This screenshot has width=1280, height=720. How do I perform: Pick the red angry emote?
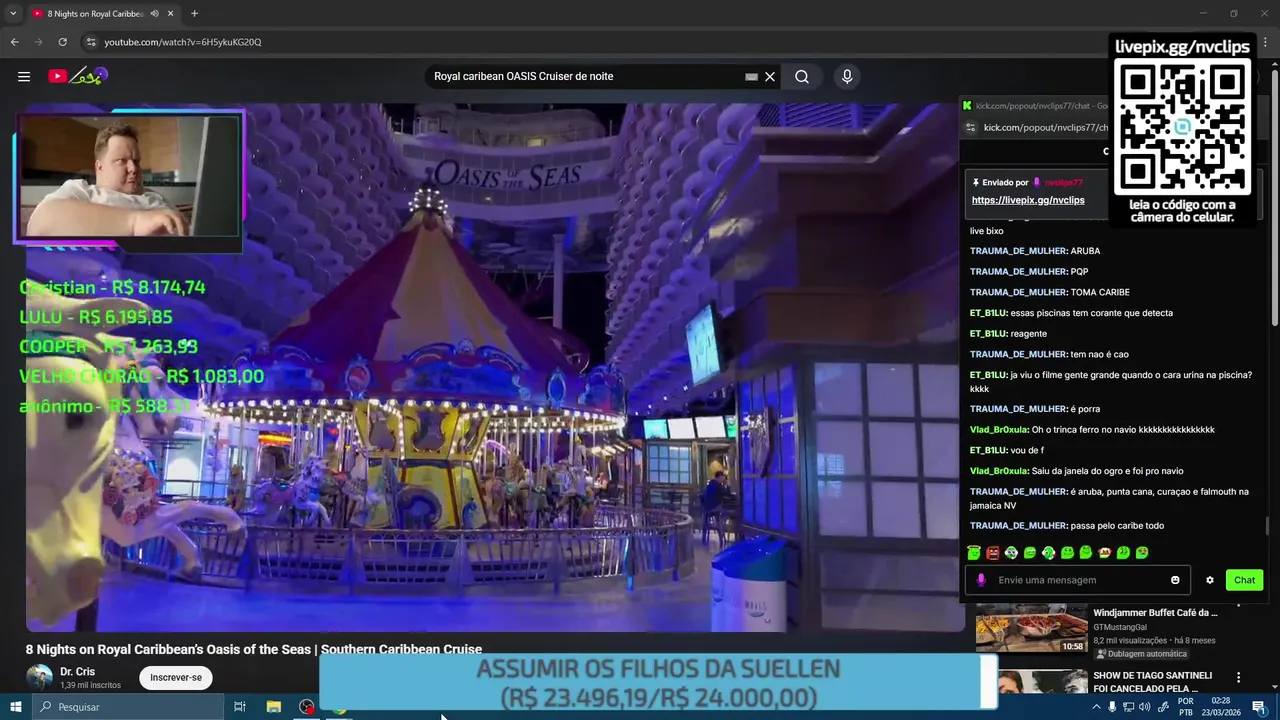pyautogui.click(x=992, y=552)
